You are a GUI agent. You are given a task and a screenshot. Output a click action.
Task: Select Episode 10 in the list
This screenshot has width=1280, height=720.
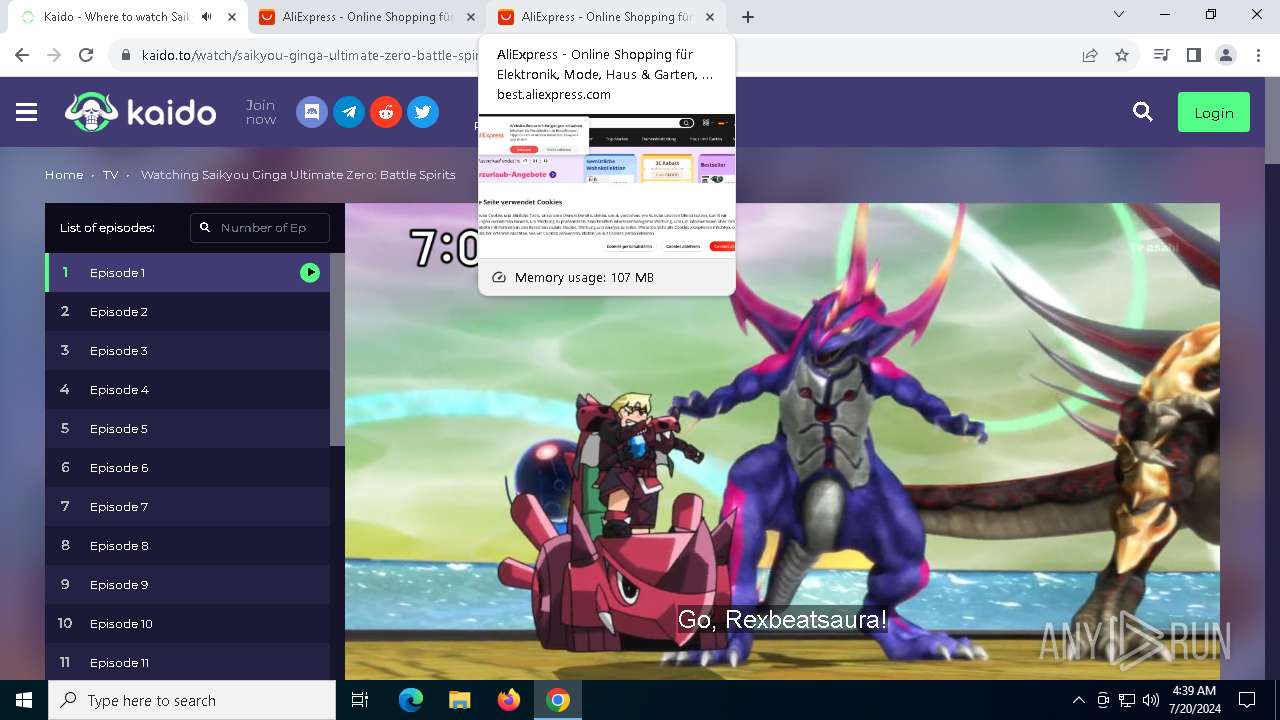[187, 623]
